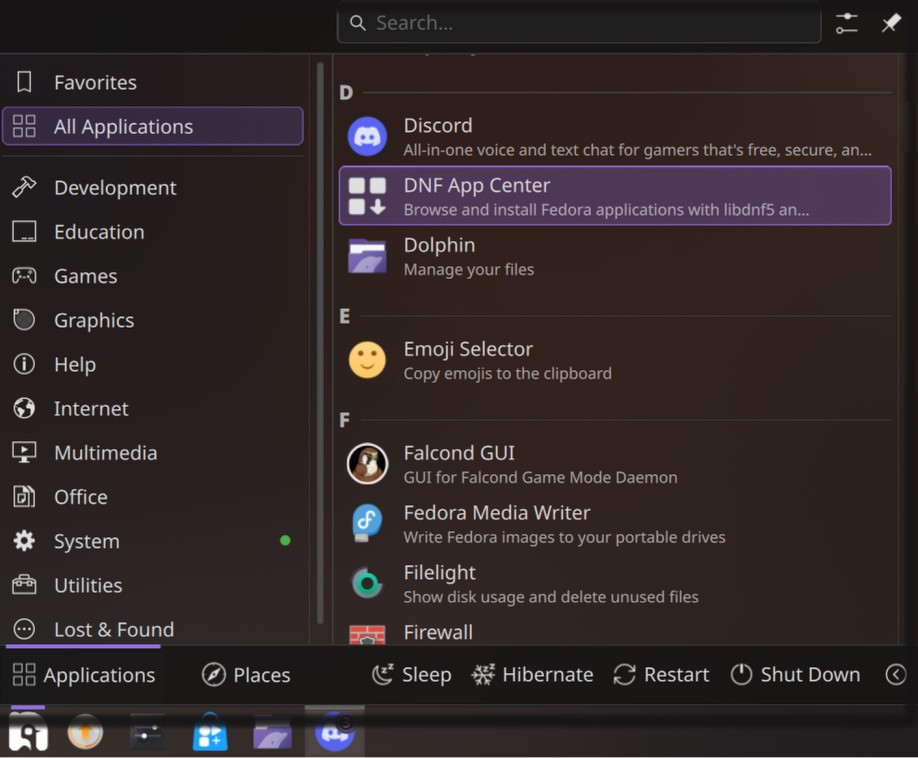Viewport: 918px width, 758px height.
Task: Click the chevron next to Shut Down
Action: pos(896,674)
